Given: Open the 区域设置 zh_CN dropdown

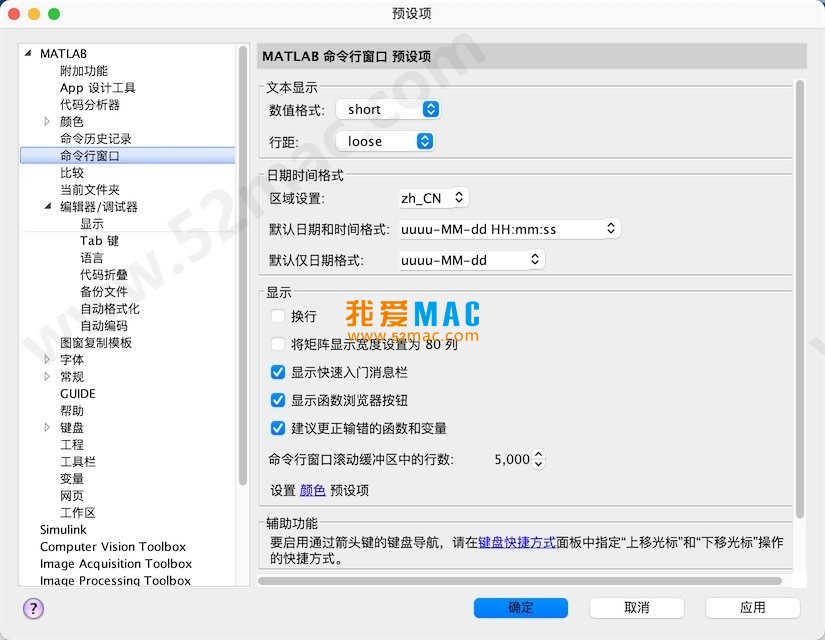Looking at the screenshot, I should click(434, 198).
